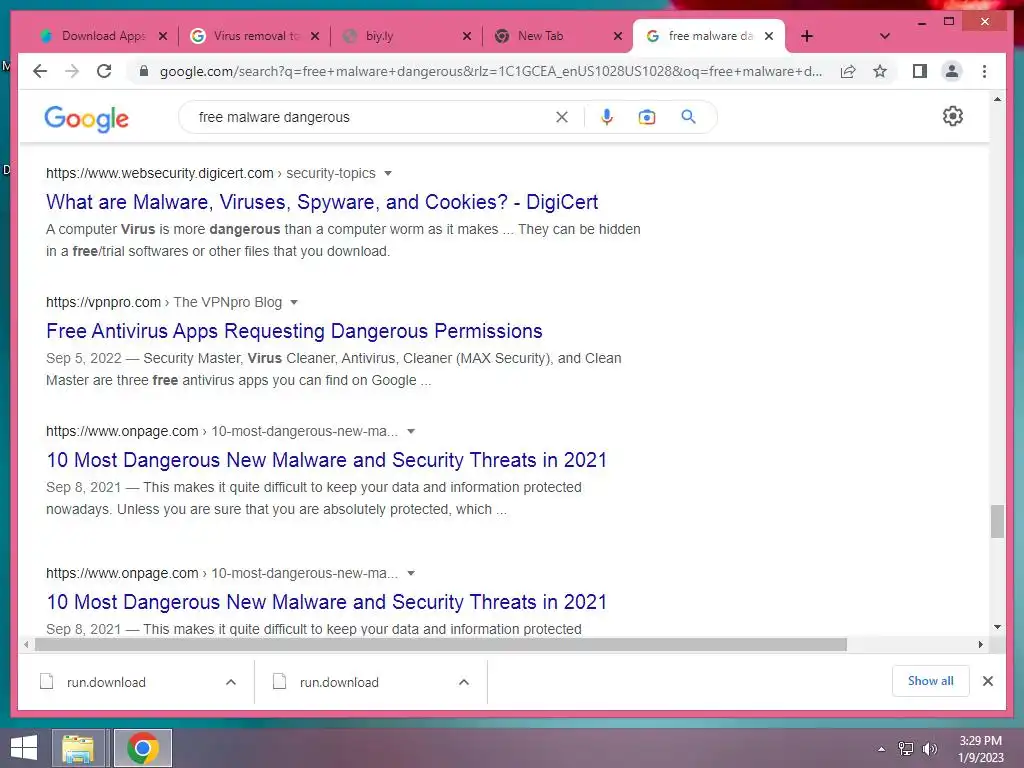The width and height of the screenshot is (1024, 768).
Task: Clear the Google search box text
Action: [562, 117]
